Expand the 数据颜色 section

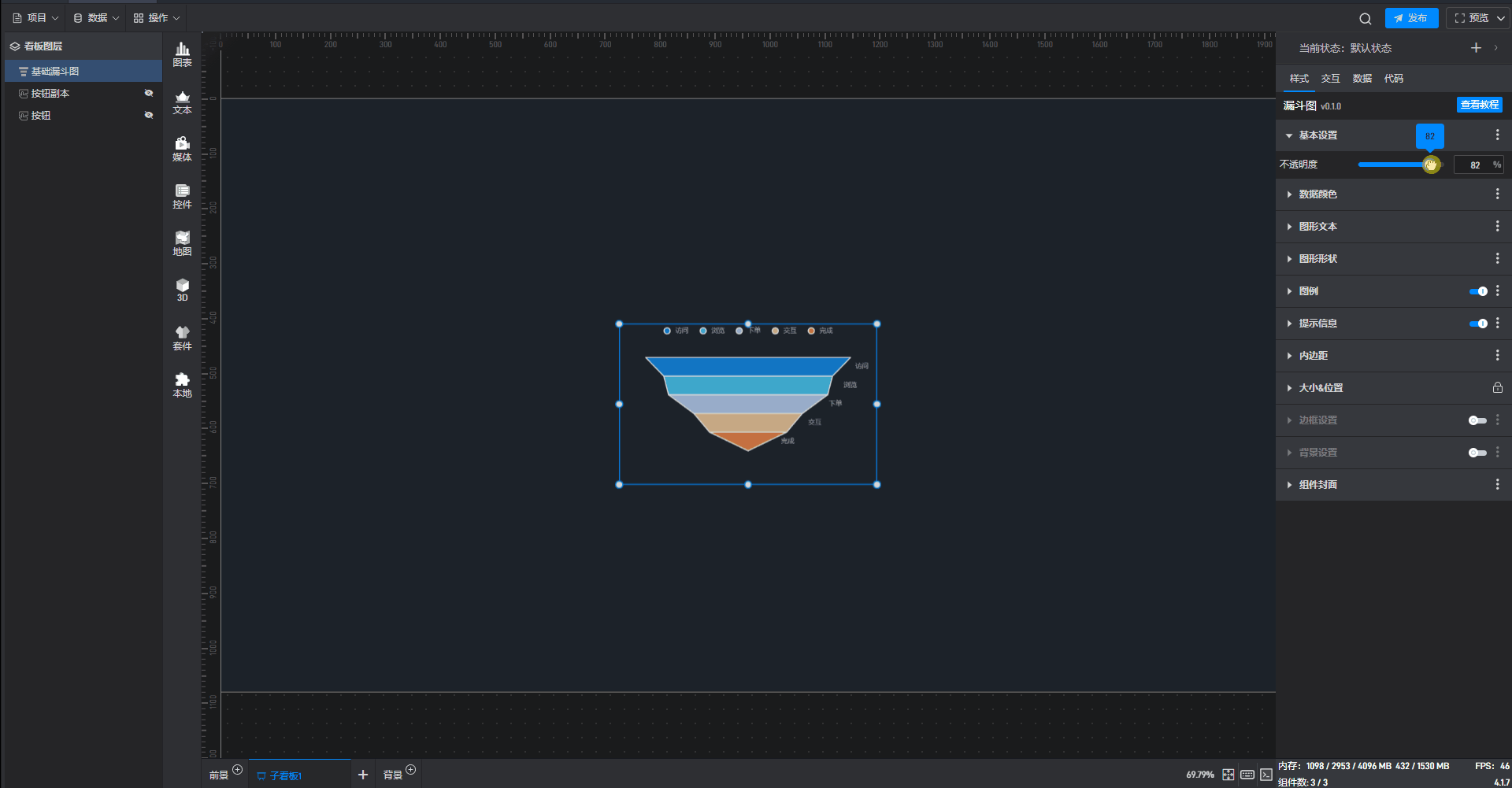click(x=1317, y=194)
